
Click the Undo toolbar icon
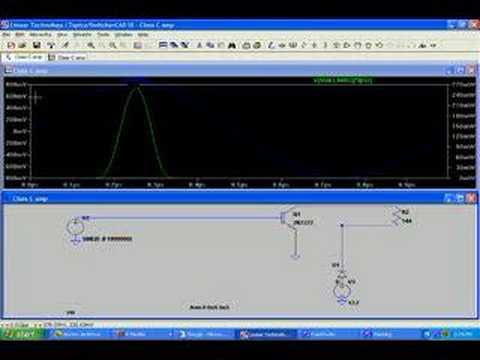tap(379, 45)
